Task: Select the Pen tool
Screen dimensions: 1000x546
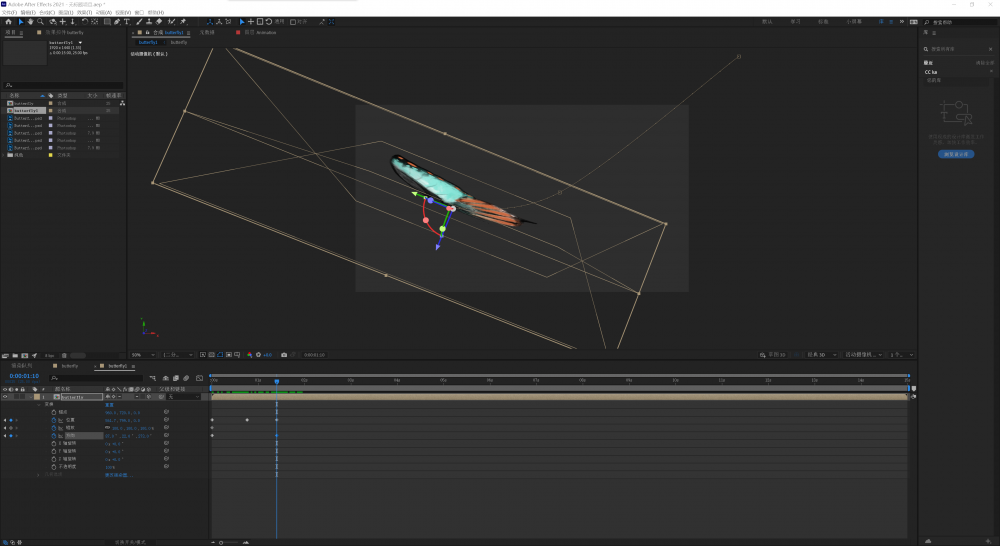Action: pos(117,22)
